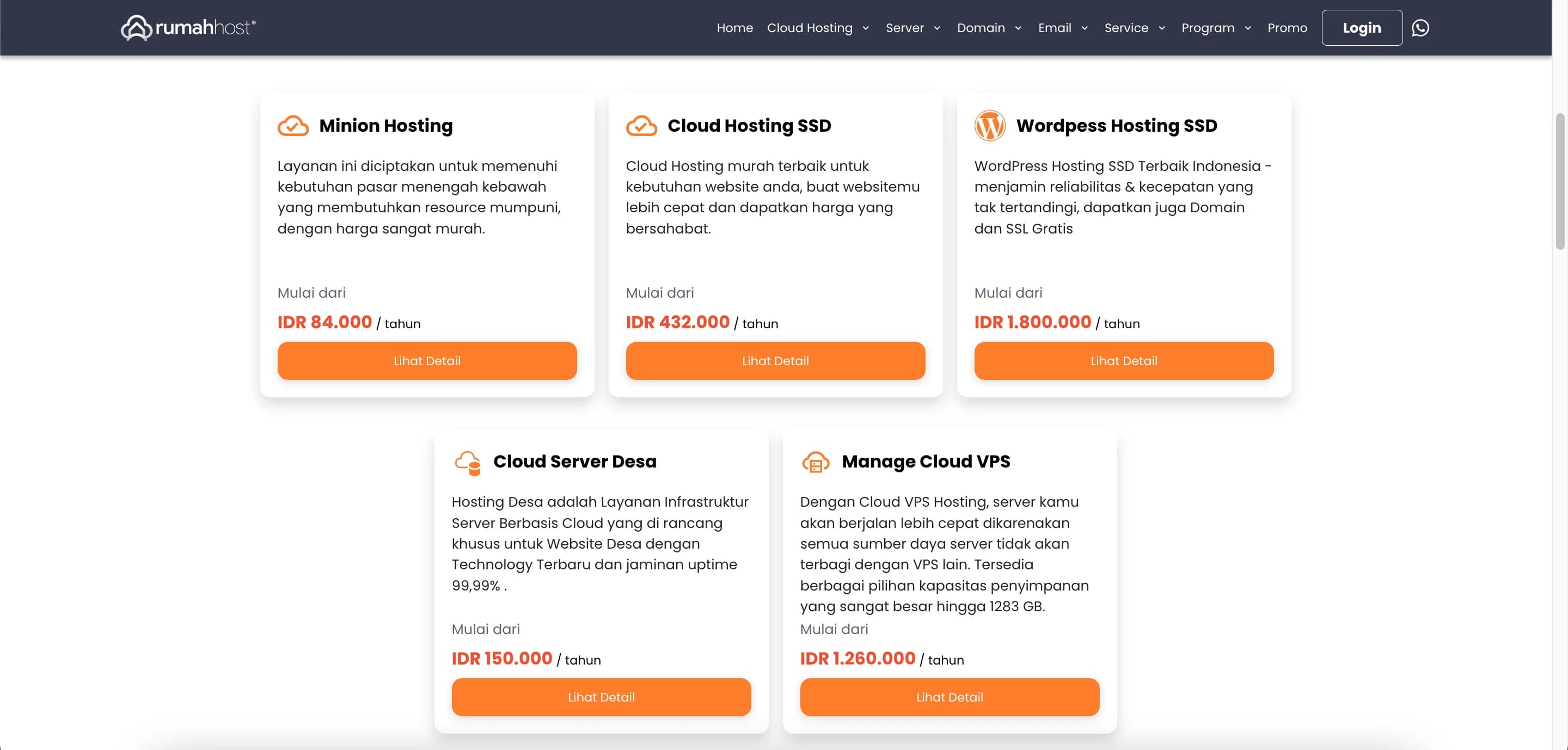This screenshot has width=1568, height=750.
Task: Open WhatsApp chat icon
Action: [1420, 27]
